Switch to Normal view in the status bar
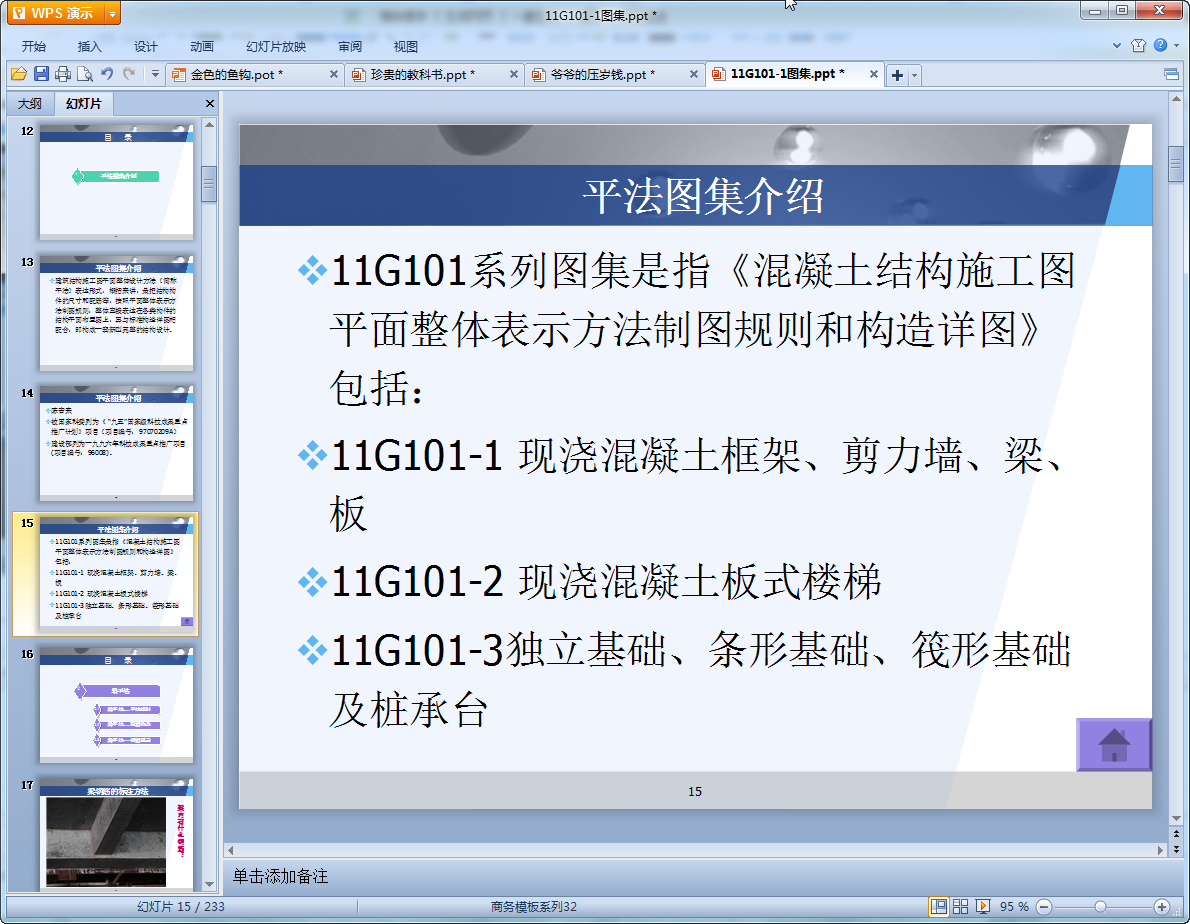Image resolution: width=1190 pixels, height=924 pixels. 939,906
